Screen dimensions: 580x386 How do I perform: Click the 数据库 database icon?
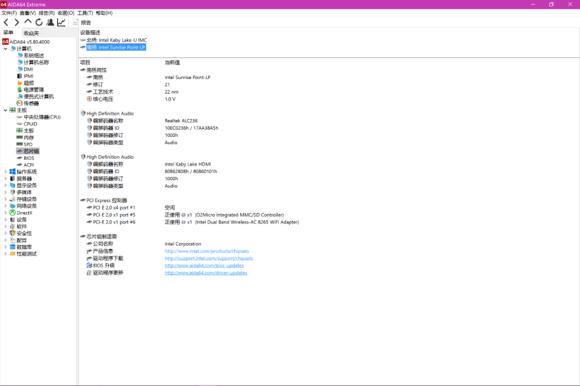(x=13, y=247)
